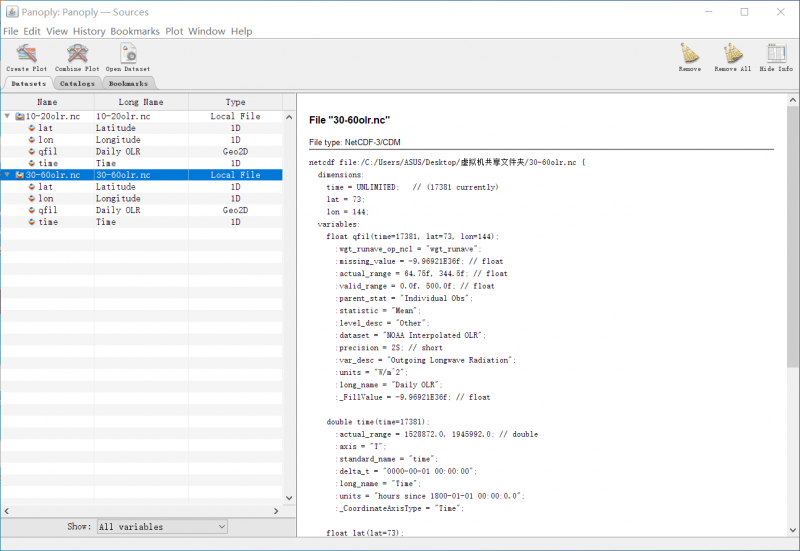The width and height of the screenshot is (800, 551).
Task: Open the Plot menu
Action: pyautogui.click(x=174, y=32)
